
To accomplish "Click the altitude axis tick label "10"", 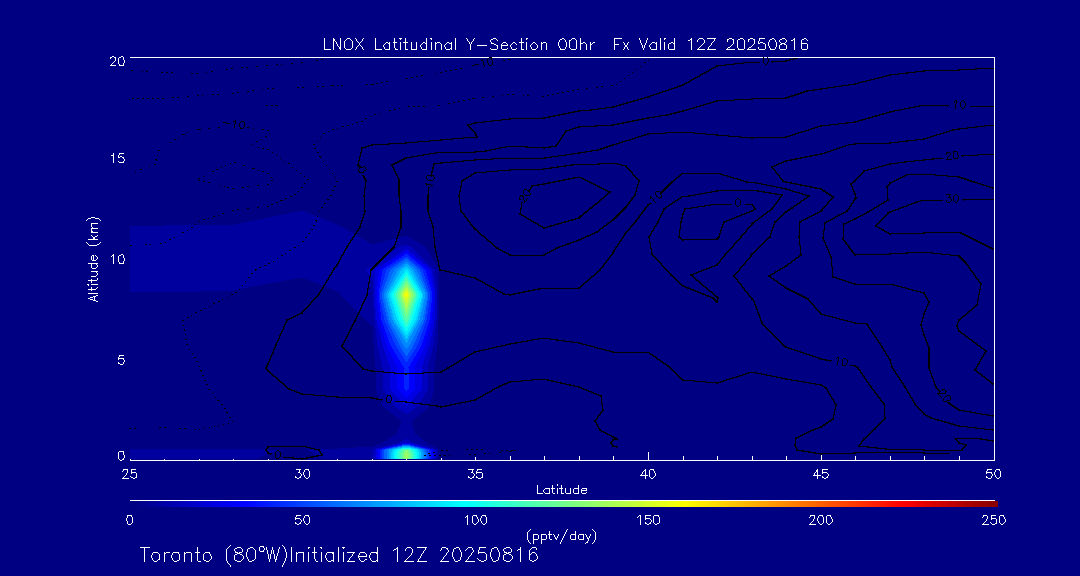I will coord(118,258).
